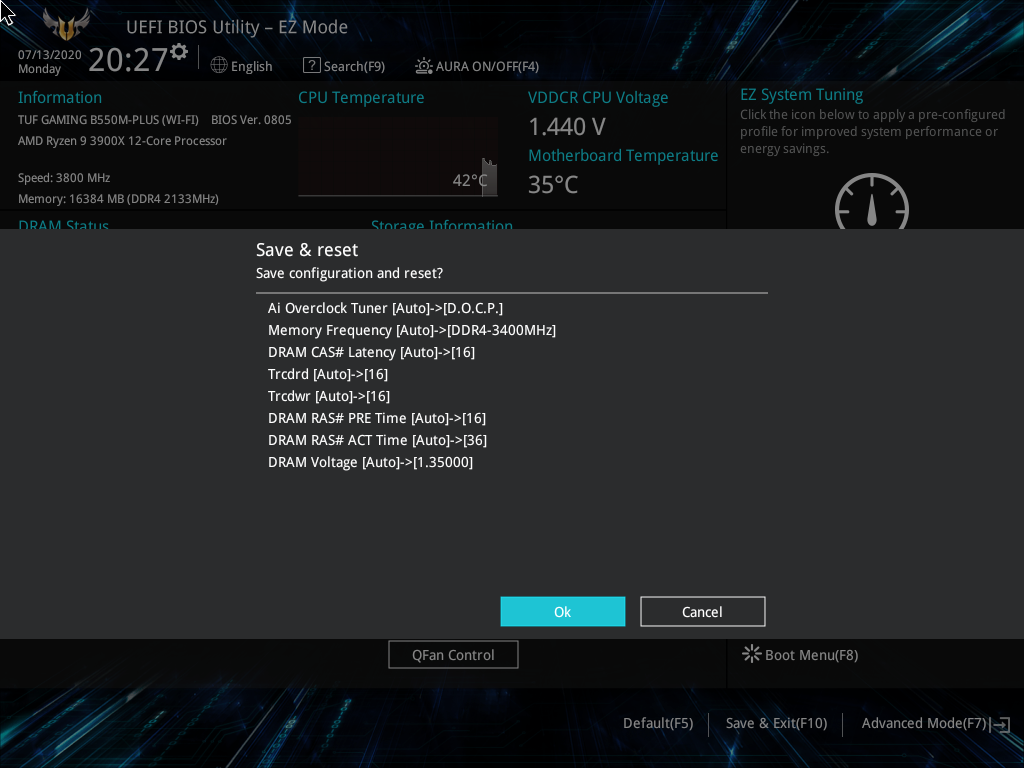Open QFan Control

point(453,654)
